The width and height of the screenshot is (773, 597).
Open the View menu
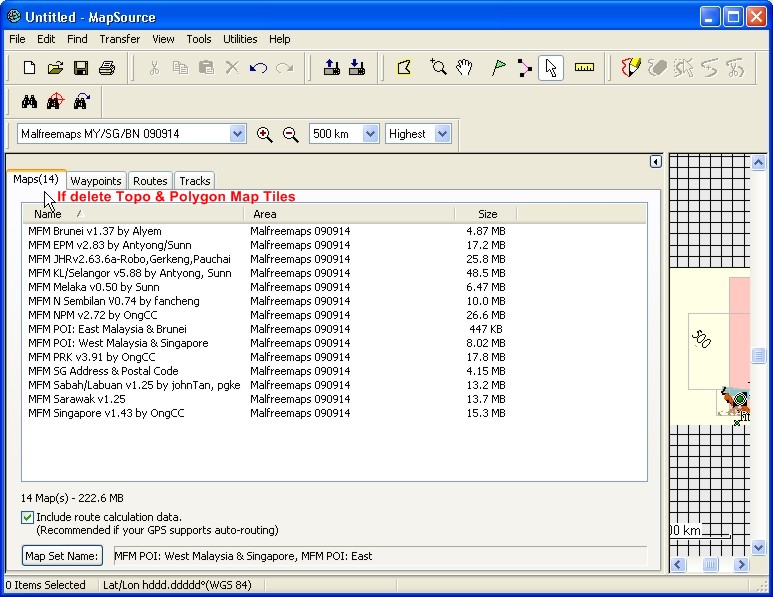(x=163, y=39)
